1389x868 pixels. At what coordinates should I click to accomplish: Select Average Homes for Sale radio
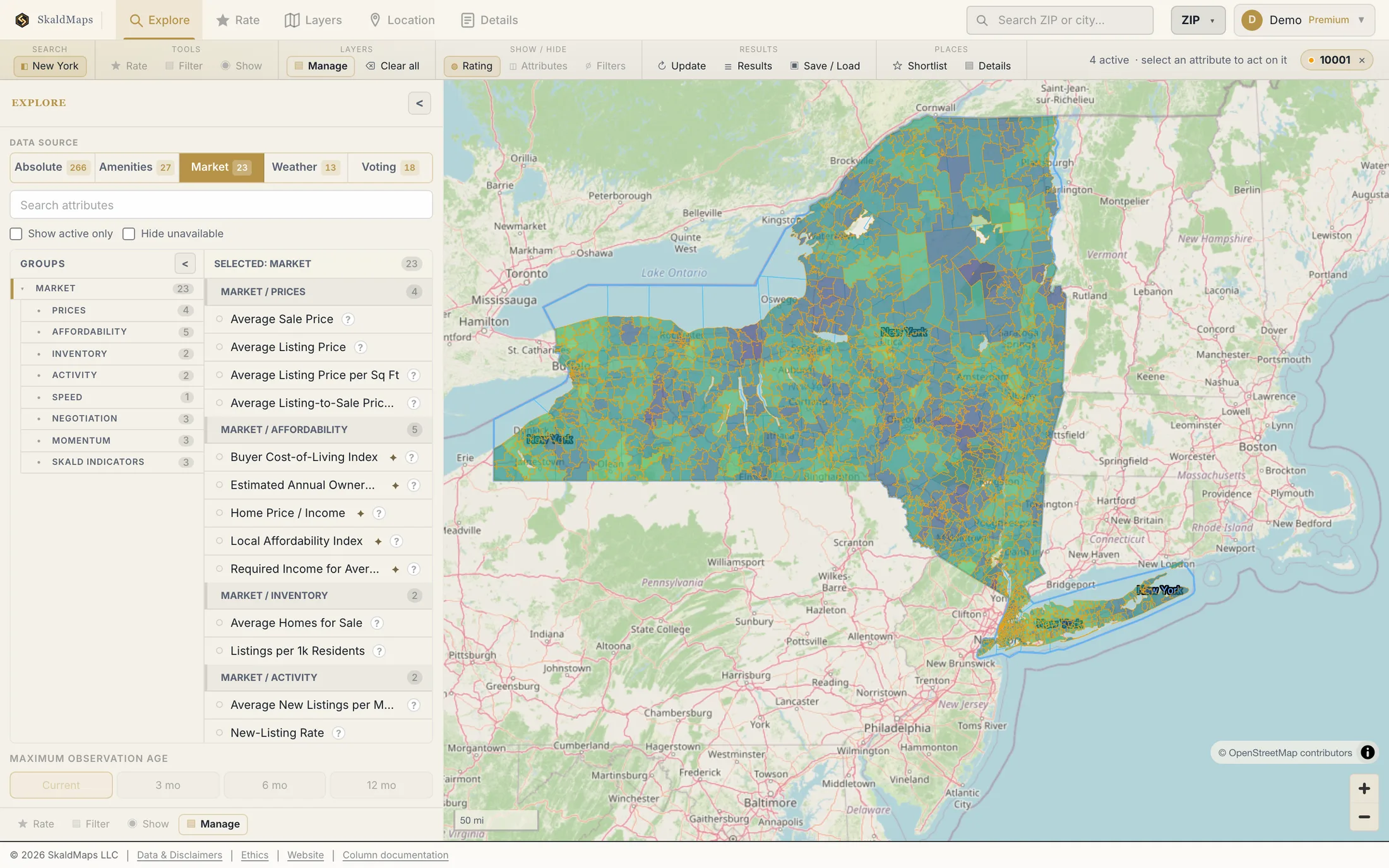(219, 623)
